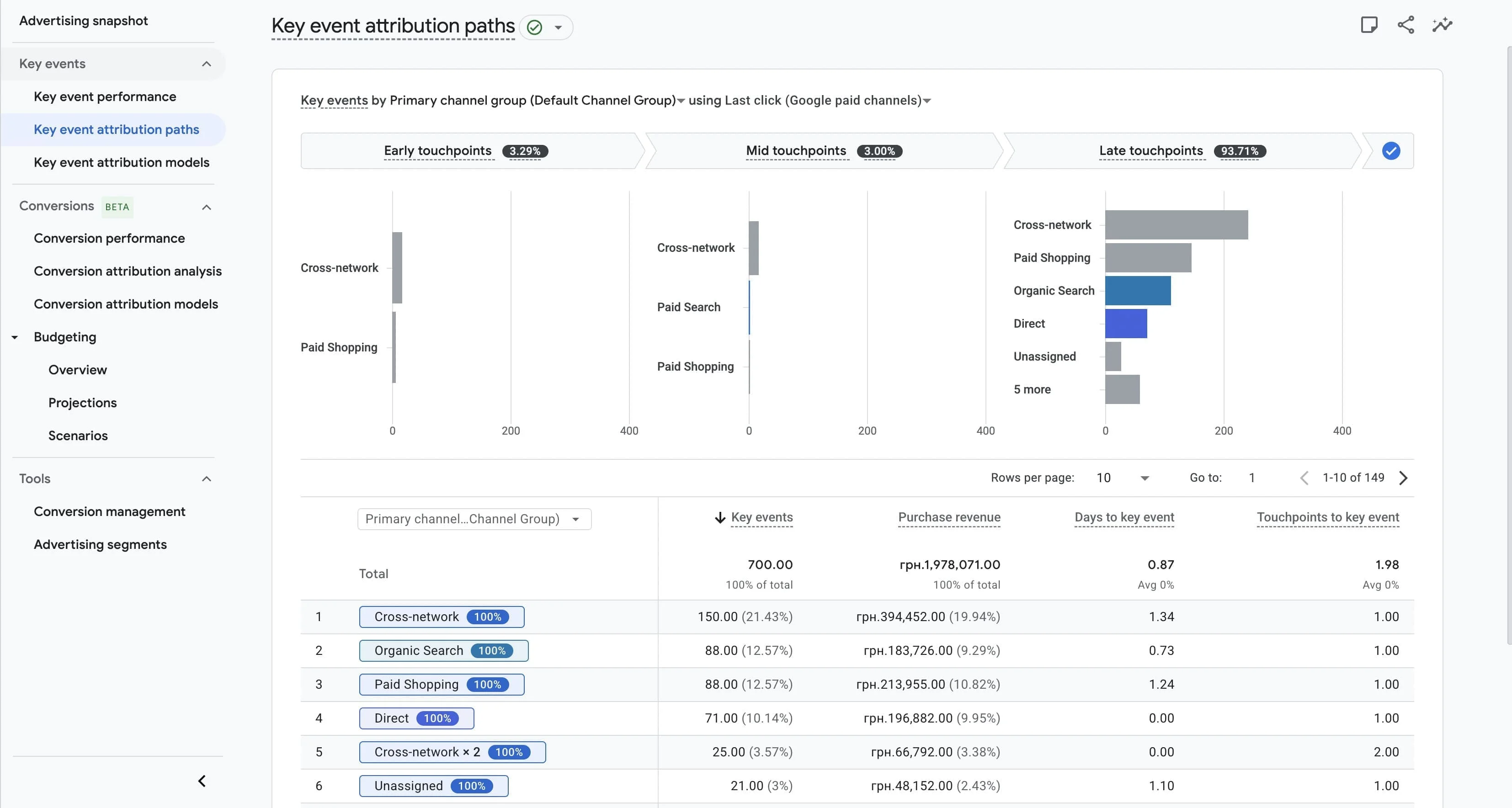
Task: Open the table Primary channel dimension selector
Action: click(x=474, y=519)
